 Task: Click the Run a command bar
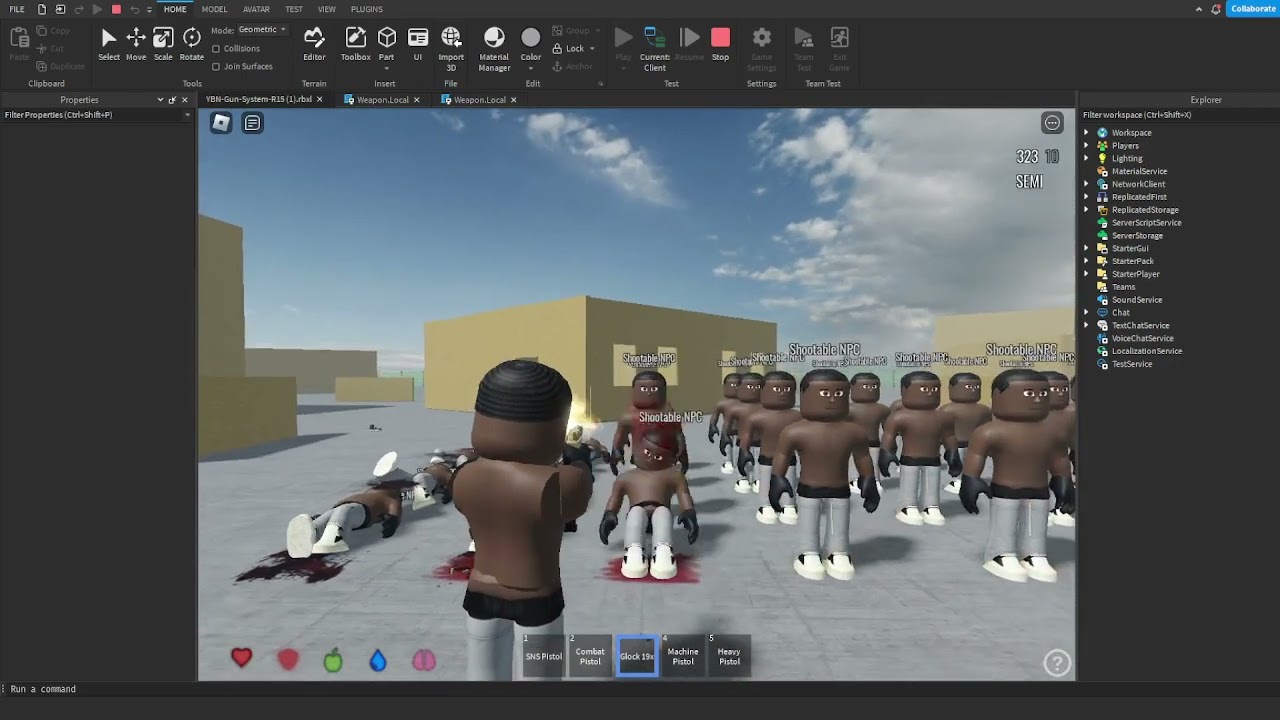tap(640, 689)
